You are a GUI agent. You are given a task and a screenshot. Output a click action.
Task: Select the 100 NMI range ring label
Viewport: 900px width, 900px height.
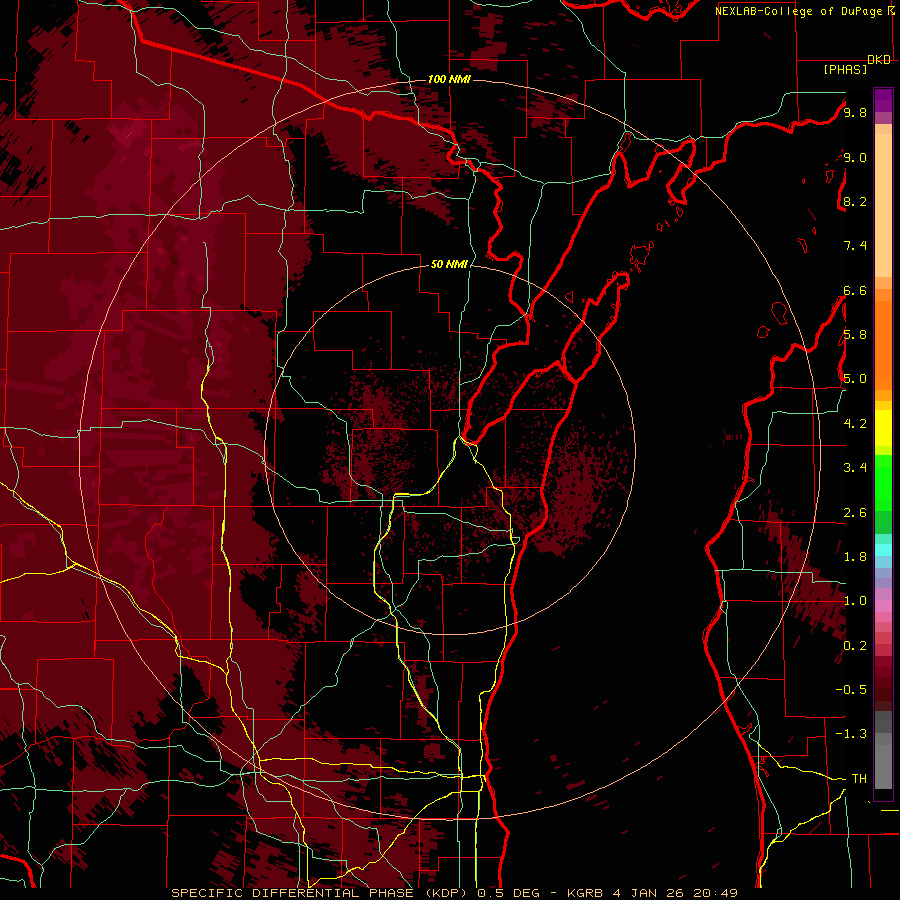449,79
